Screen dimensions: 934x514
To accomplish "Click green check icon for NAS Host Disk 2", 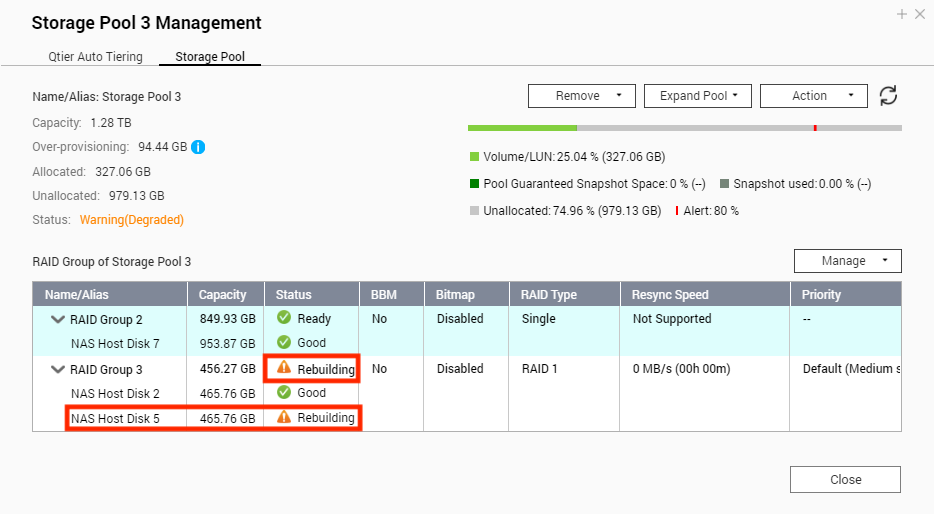I will point(284,392).
